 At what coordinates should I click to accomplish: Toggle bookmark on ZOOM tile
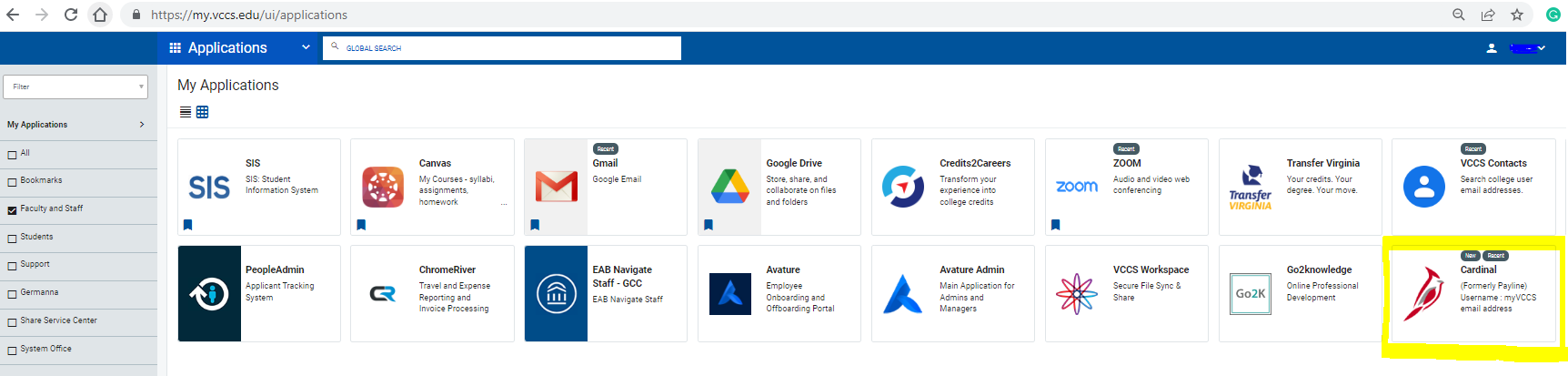coord(1055,225)
